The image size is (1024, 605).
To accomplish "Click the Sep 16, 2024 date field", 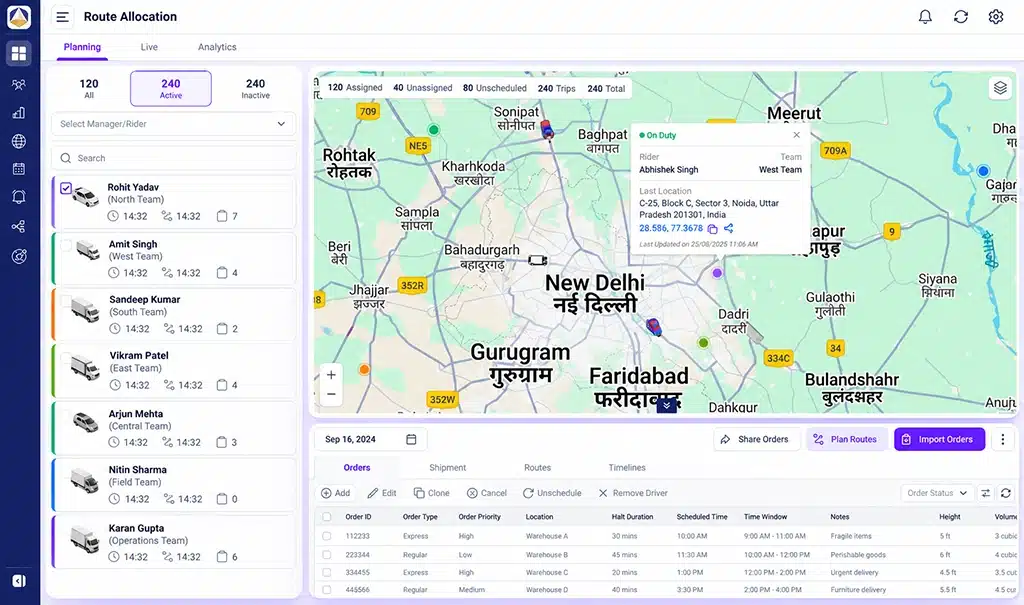I will point(371,439).
